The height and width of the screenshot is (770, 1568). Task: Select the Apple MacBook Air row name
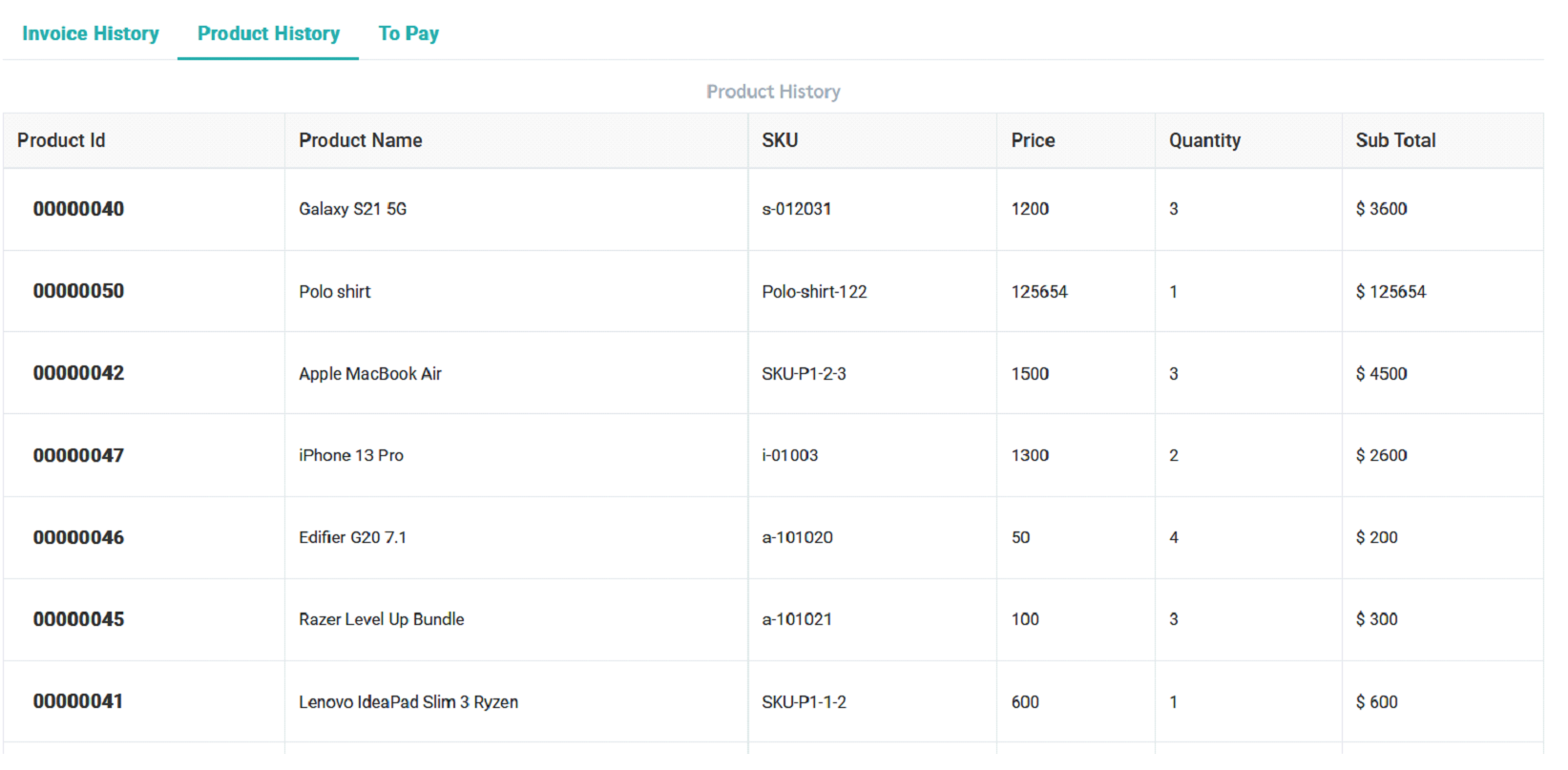tap(369, 373)
